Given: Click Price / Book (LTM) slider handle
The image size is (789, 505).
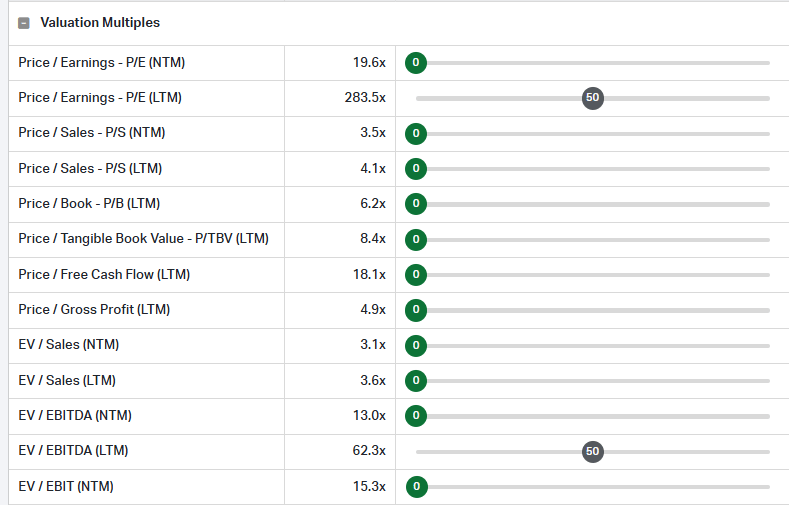Looking at the screenshot, I should coord(416,204).
